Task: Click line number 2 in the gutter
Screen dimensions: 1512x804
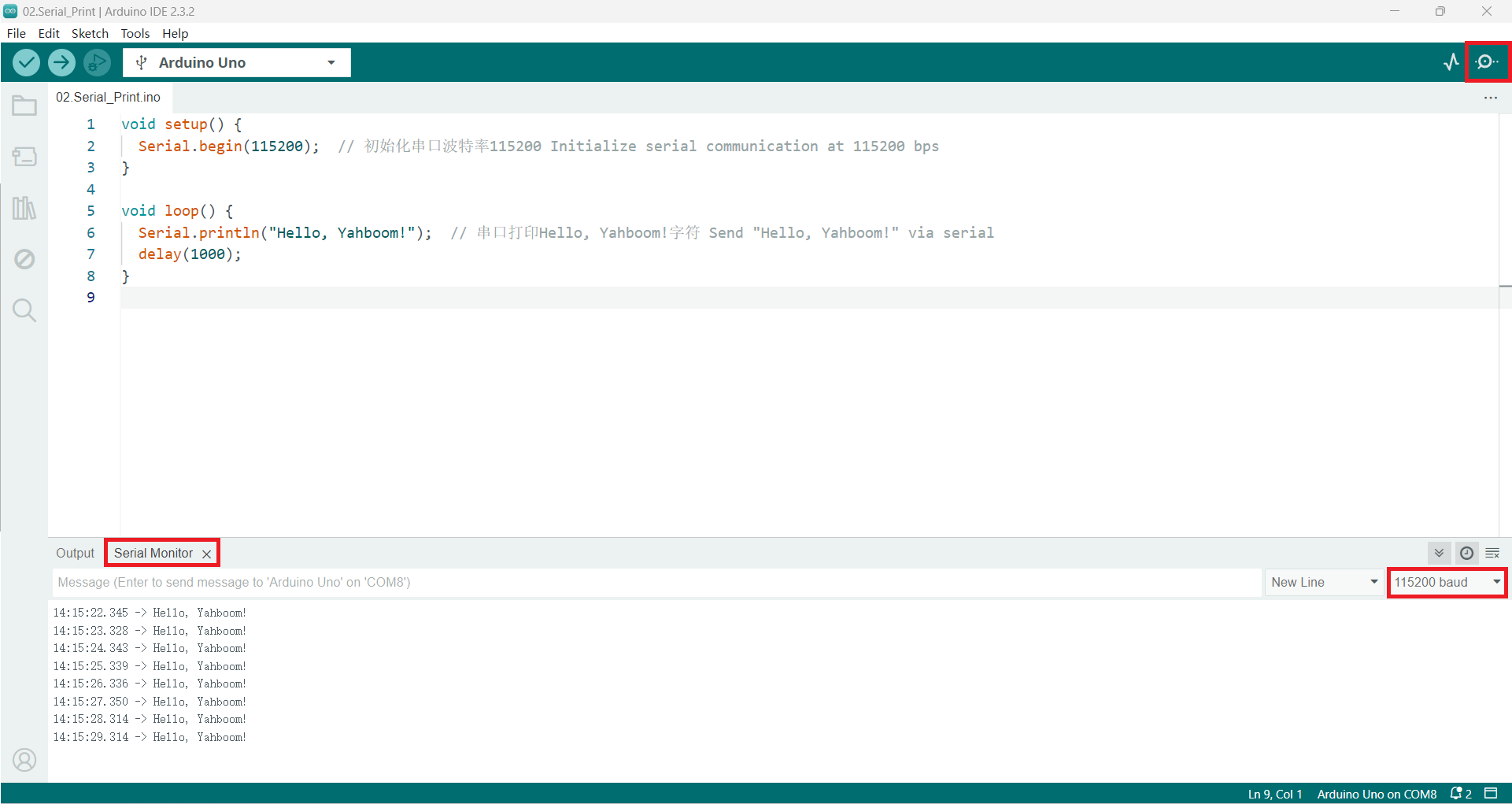Action: coord(91,146)
